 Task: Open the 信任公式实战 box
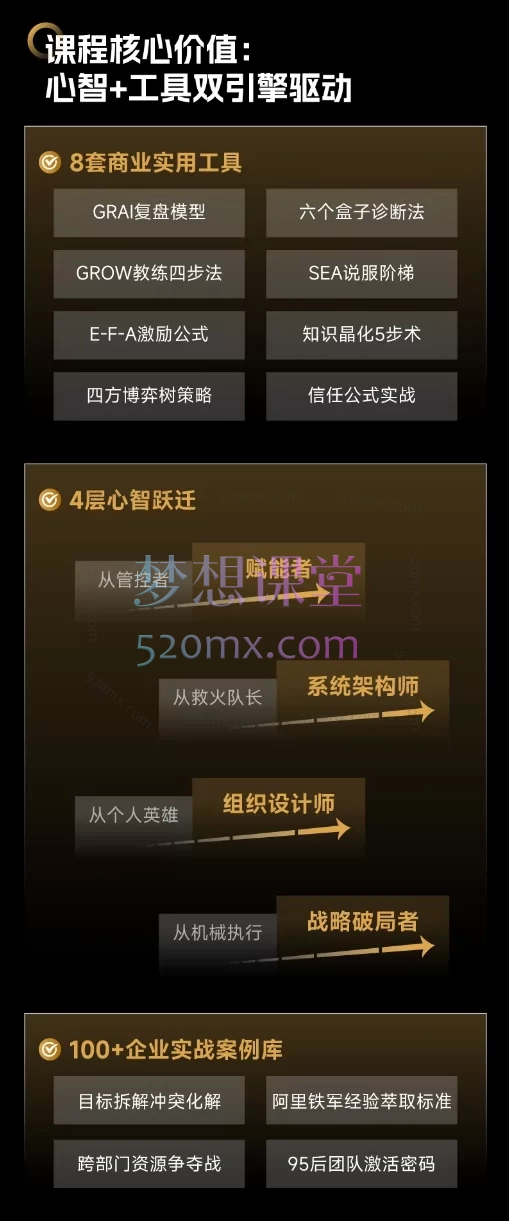coord(361,395)
